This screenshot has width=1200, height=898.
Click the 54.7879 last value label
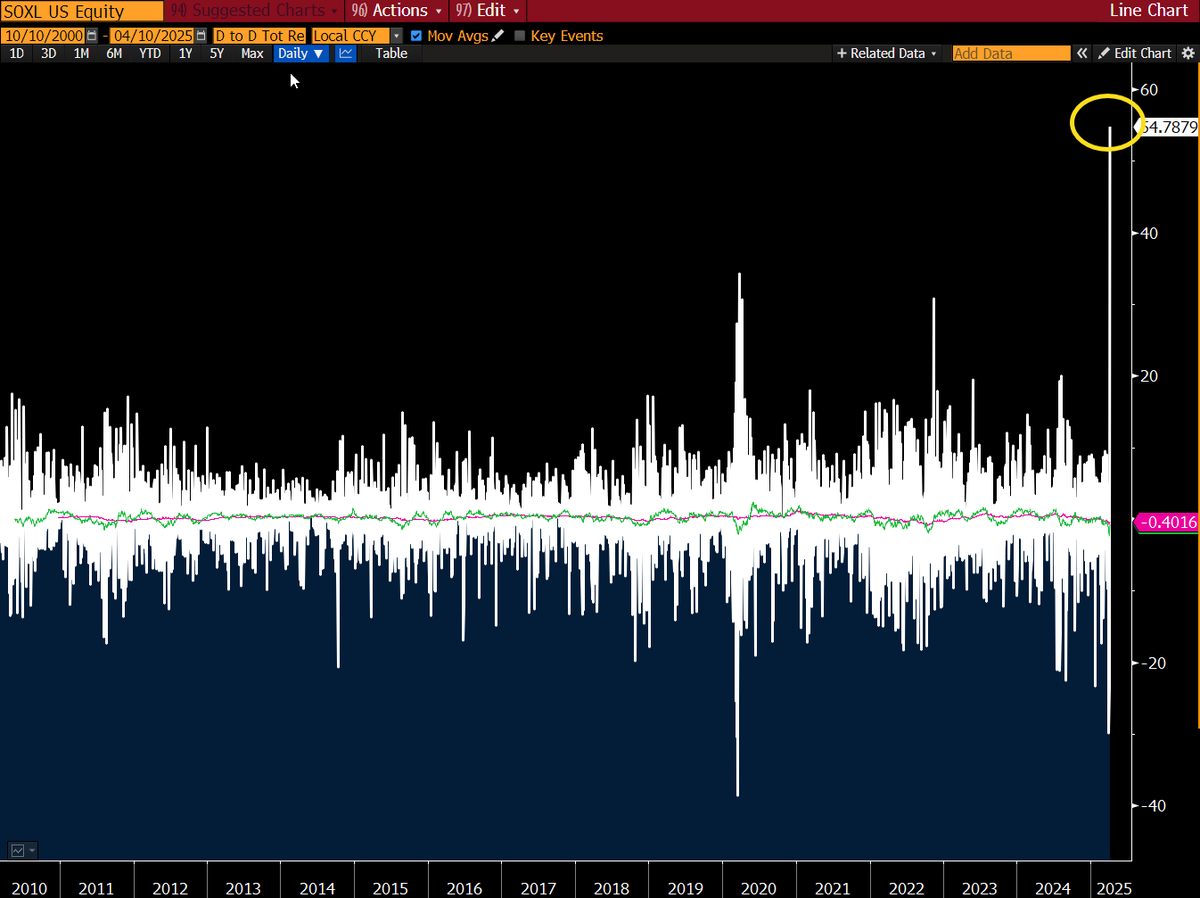tap(1167, 127)
